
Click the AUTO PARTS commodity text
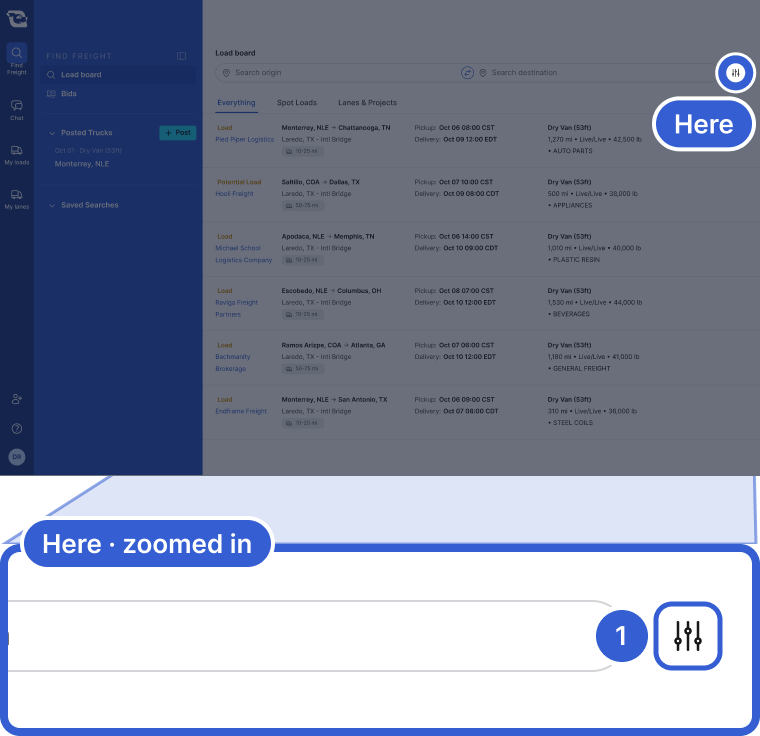[572, 151]
